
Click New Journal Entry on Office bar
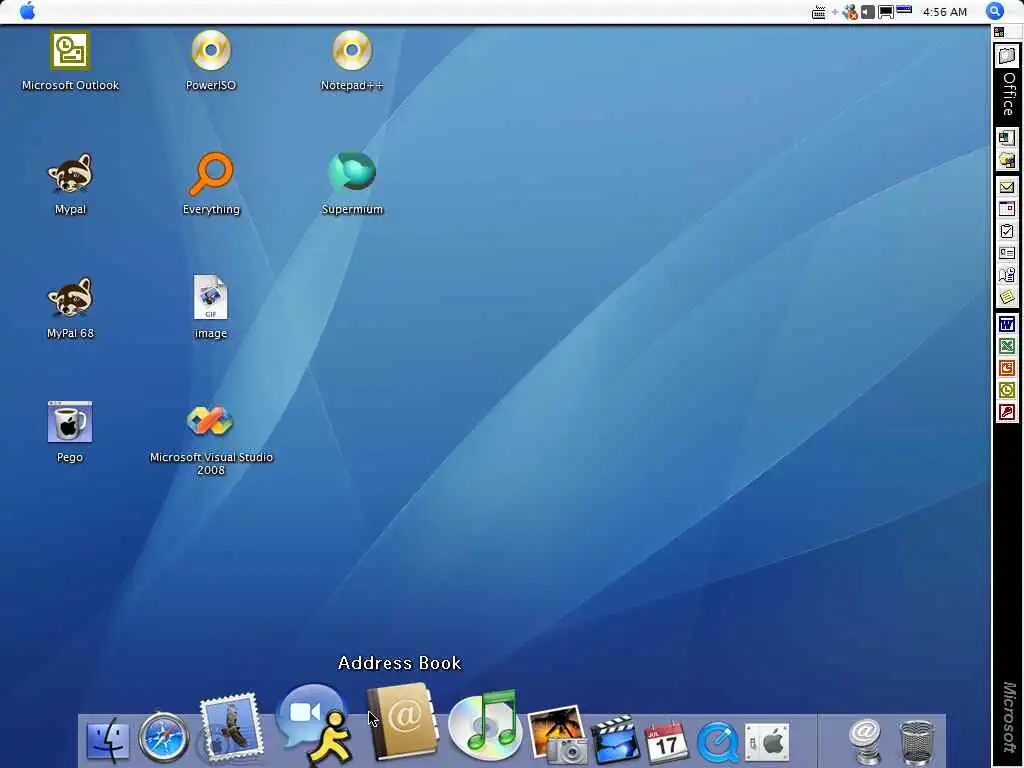point(1006,275)
